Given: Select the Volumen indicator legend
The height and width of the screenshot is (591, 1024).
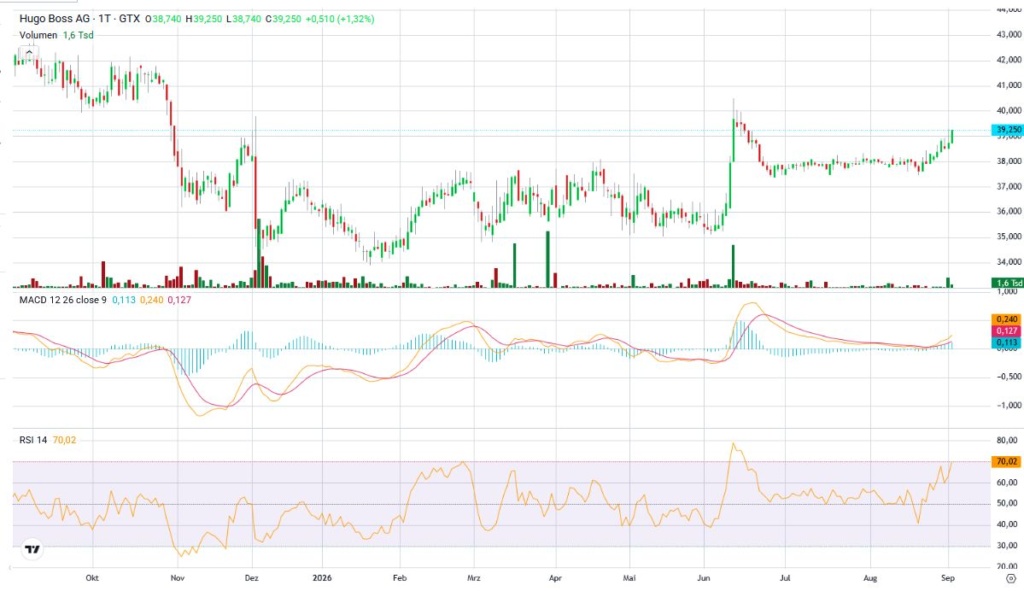Looking at the screenshot, I should tap(38, 35).
